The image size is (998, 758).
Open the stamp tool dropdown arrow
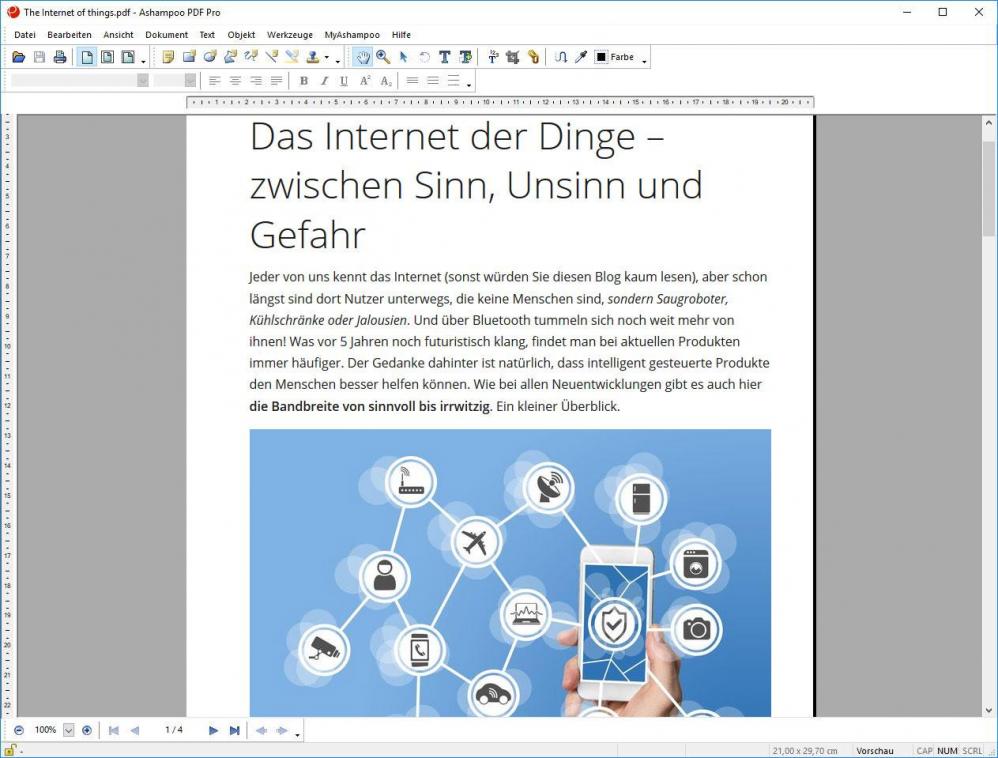(326, 60)
